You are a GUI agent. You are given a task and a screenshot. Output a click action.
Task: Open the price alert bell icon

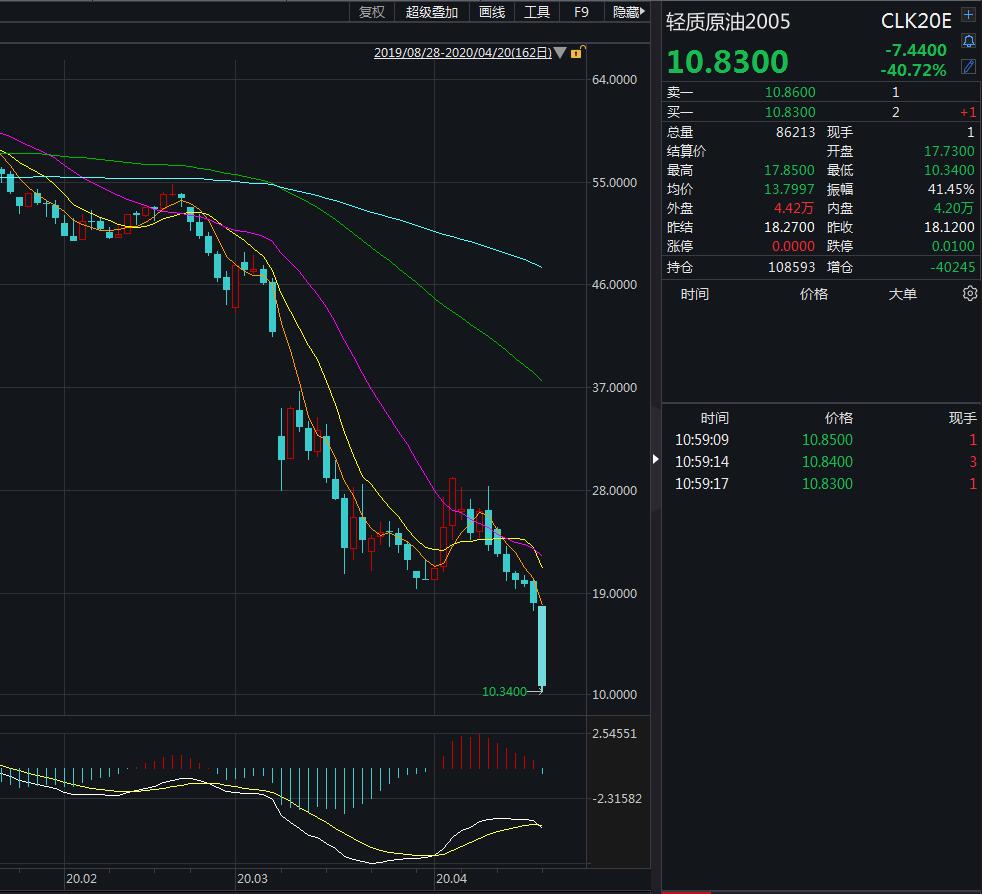pos(968,41)
